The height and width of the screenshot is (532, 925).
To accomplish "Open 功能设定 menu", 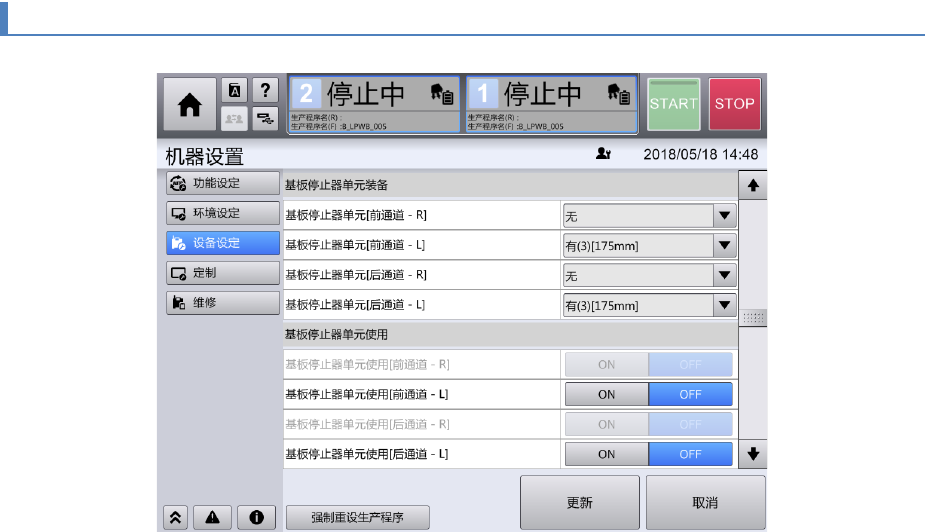I will tap(223, 183).
